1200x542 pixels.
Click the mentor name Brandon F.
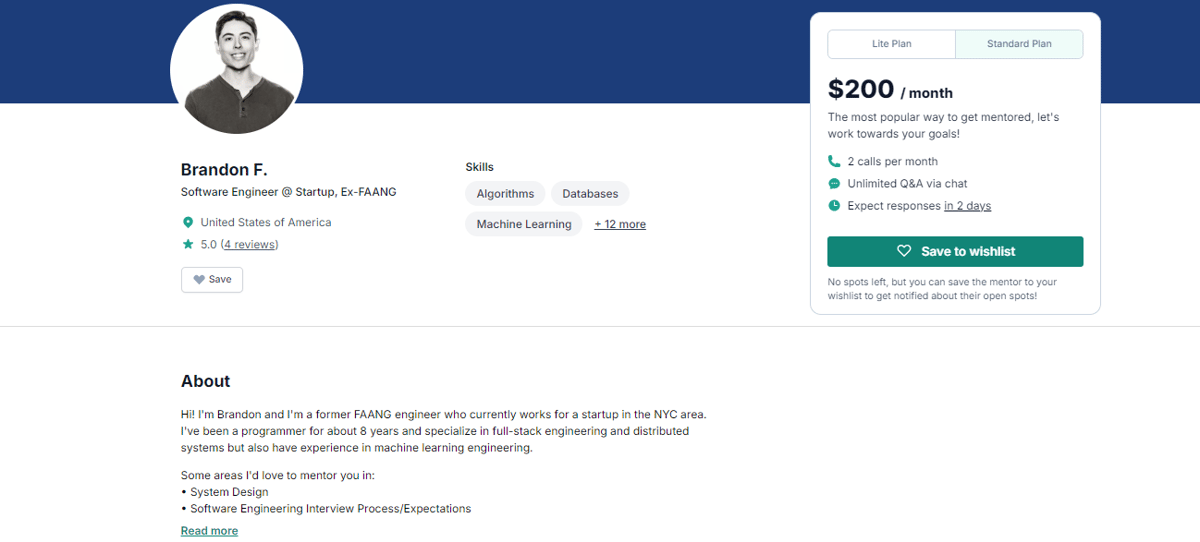click(x=224, y=169)
